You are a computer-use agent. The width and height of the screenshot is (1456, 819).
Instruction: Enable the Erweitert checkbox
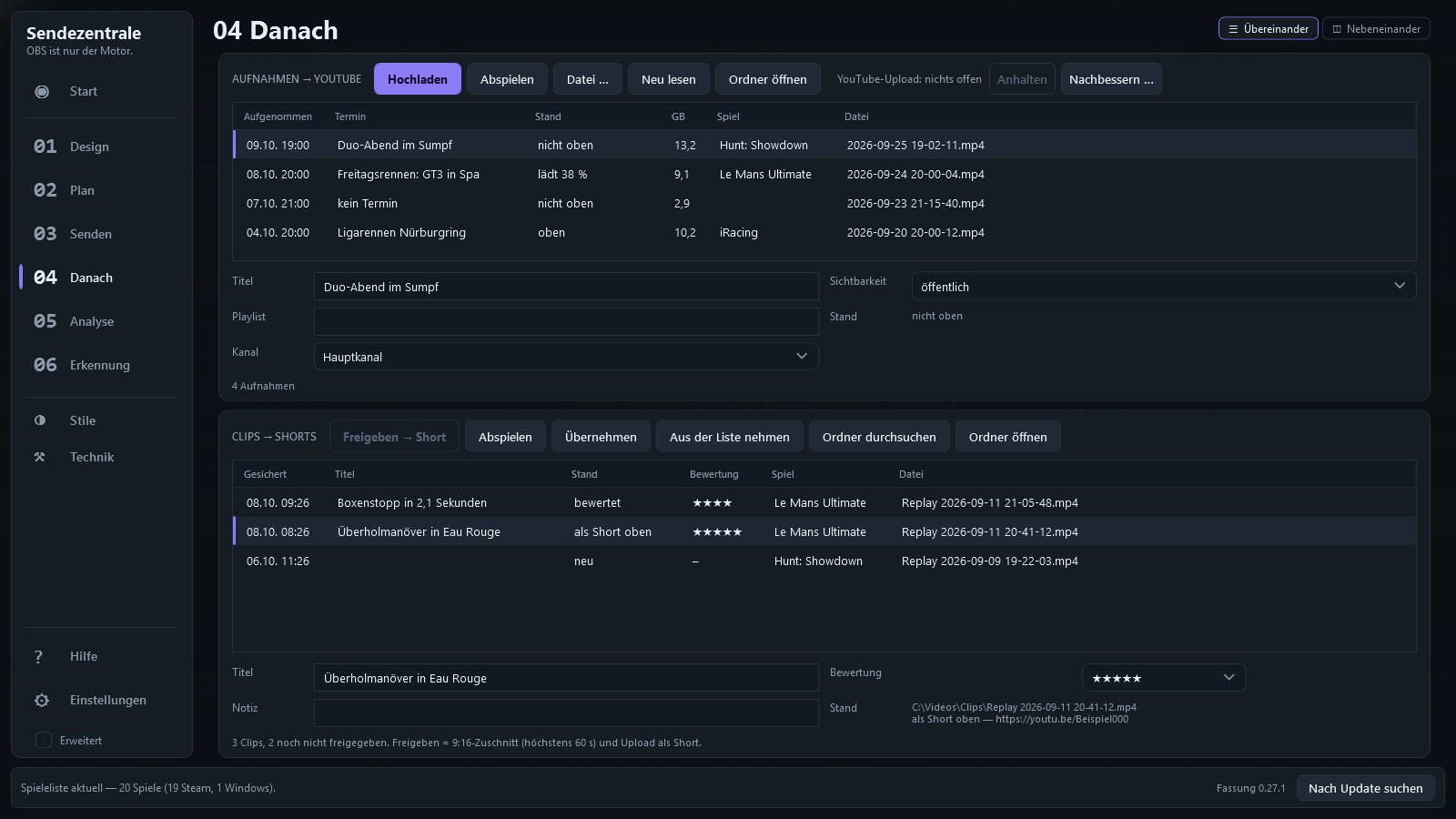43,740
